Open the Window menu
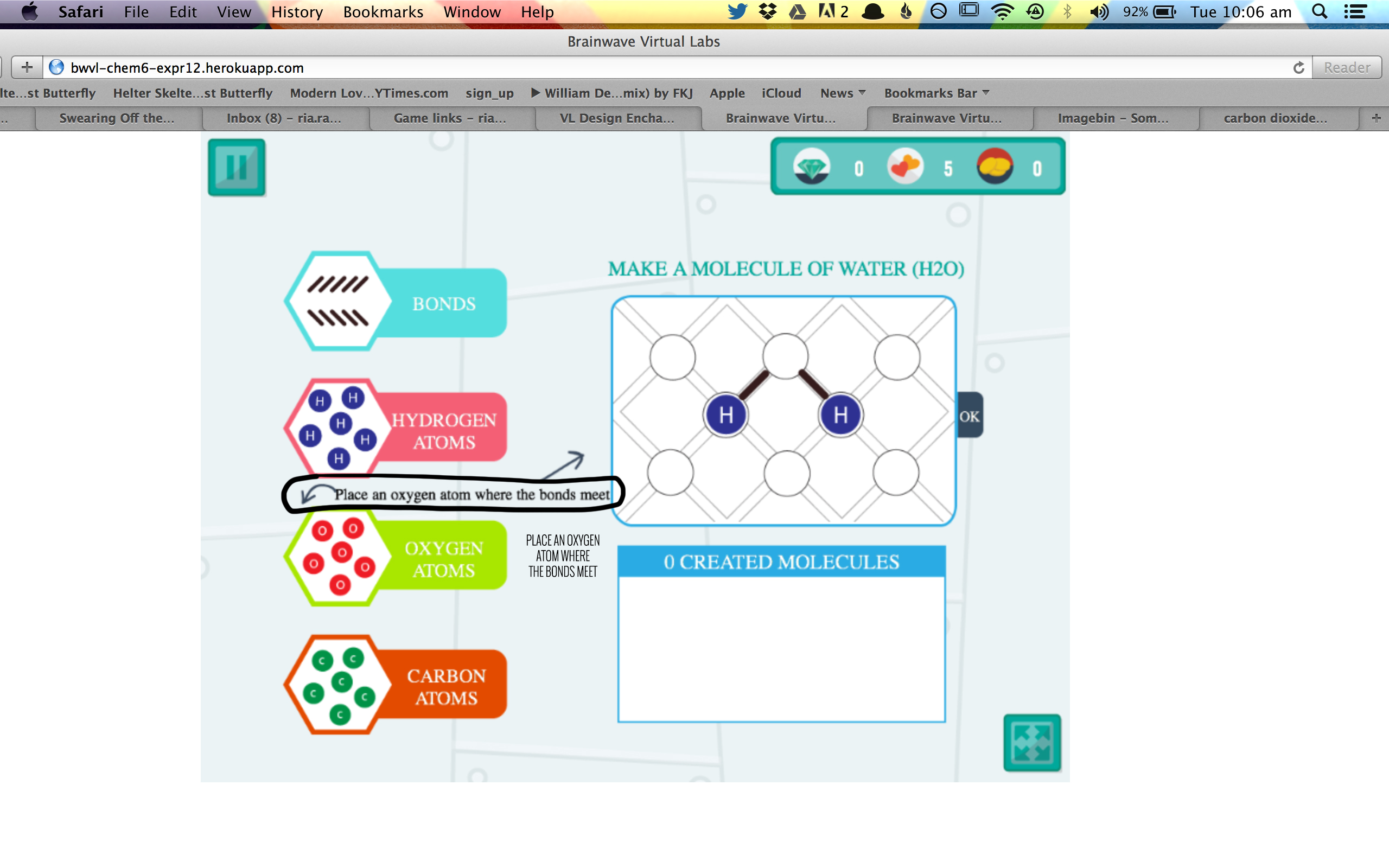 tap(472, 12)
